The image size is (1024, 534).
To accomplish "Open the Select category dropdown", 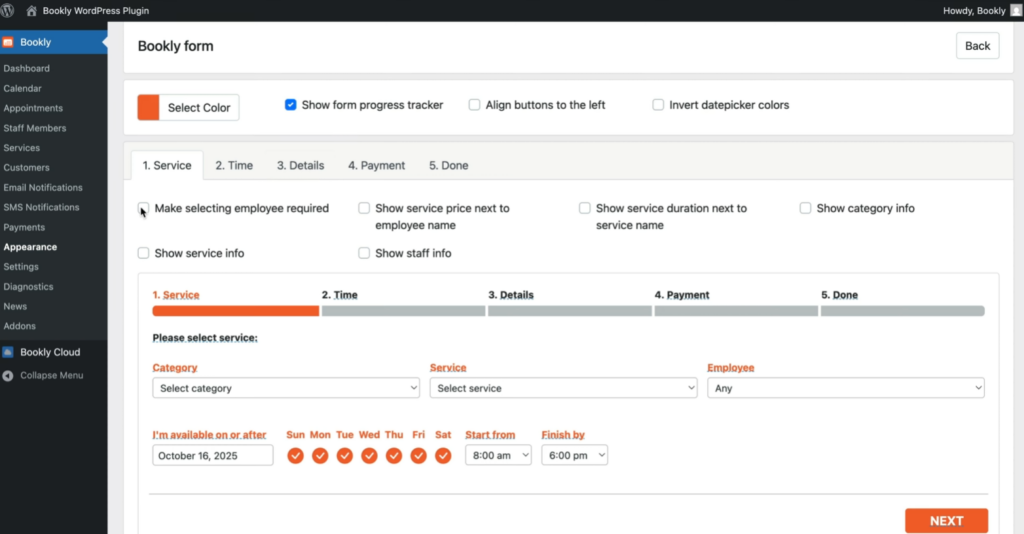I will (286, 388).
